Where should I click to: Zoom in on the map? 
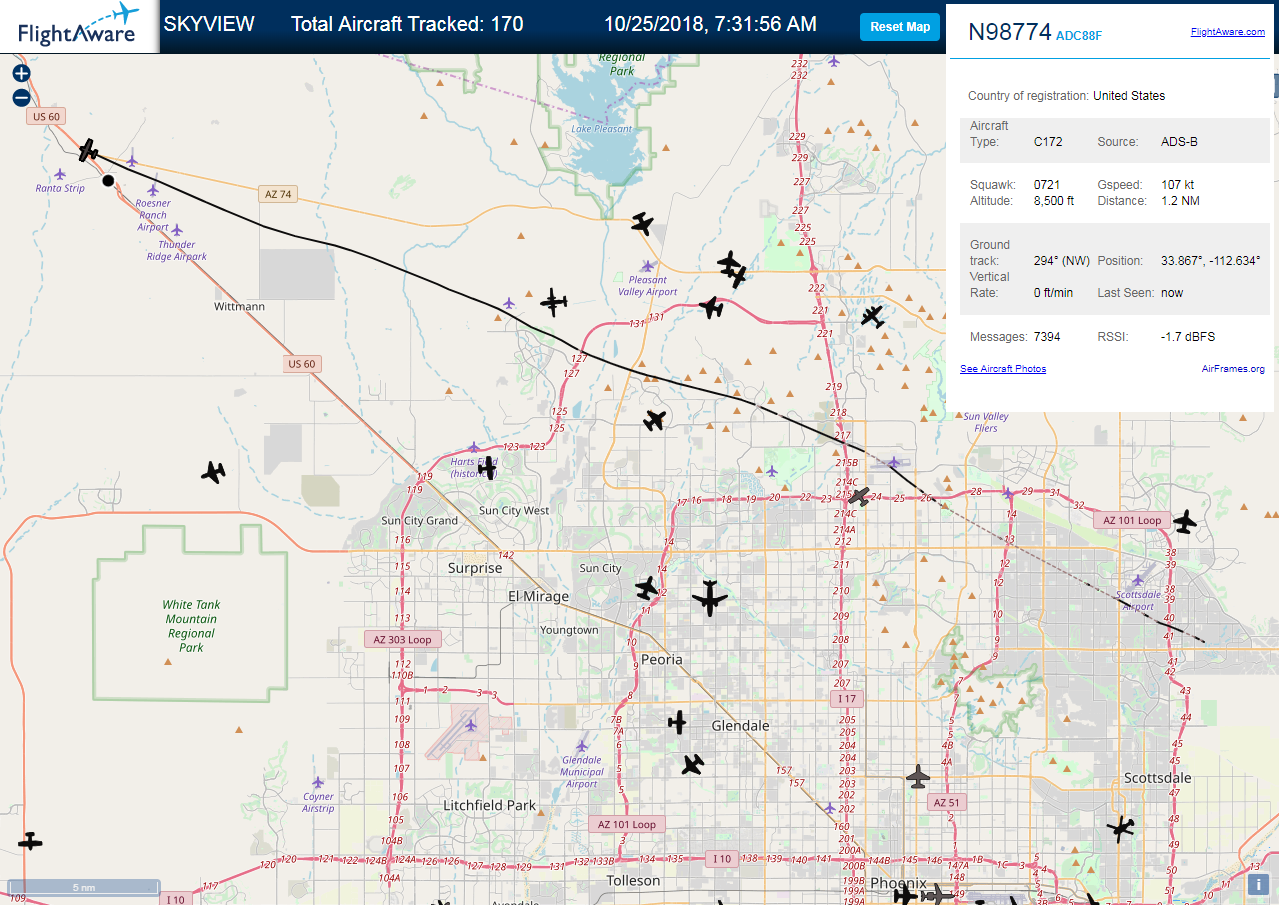(x=21, y=73)
